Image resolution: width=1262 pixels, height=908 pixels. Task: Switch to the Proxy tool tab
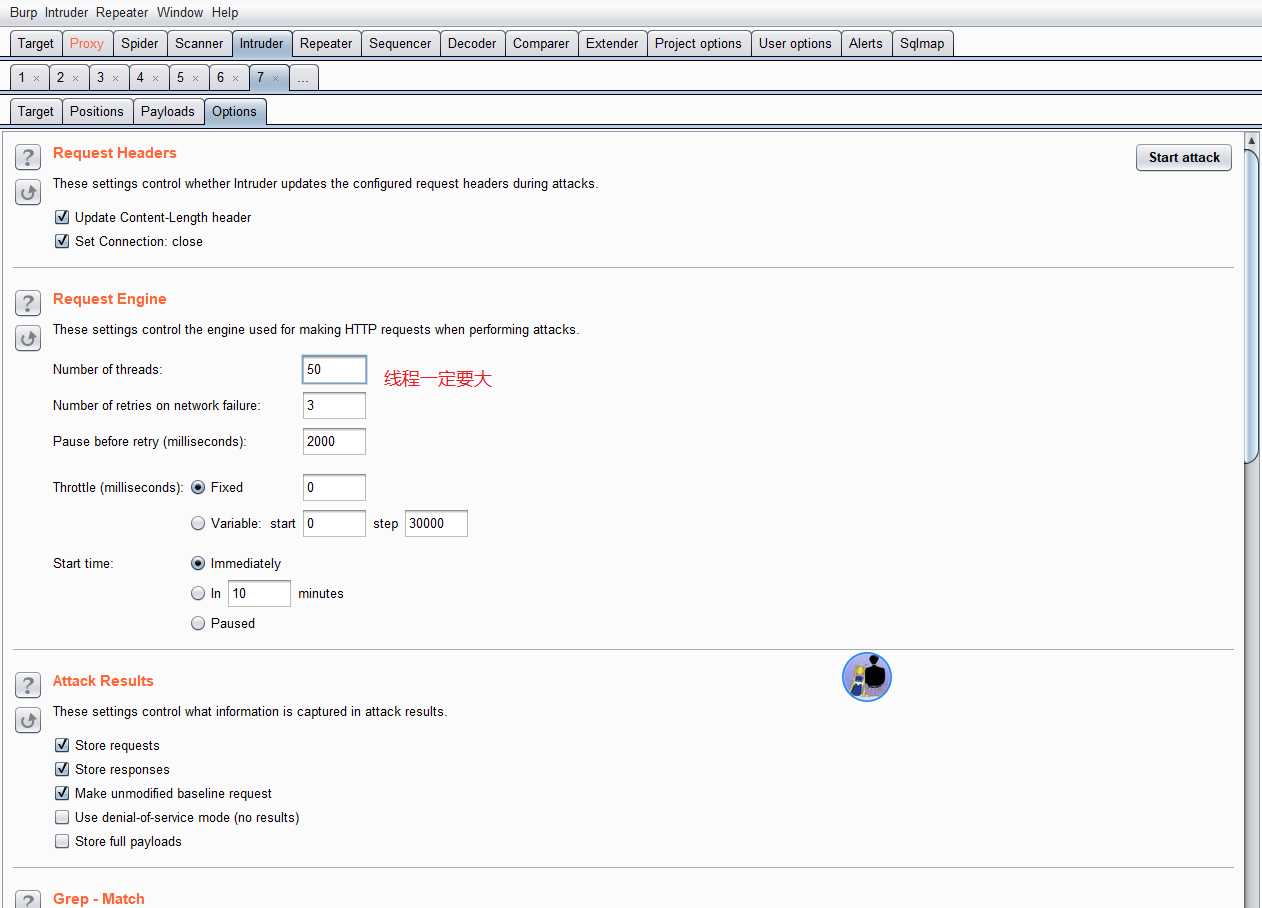pos(87,43)
